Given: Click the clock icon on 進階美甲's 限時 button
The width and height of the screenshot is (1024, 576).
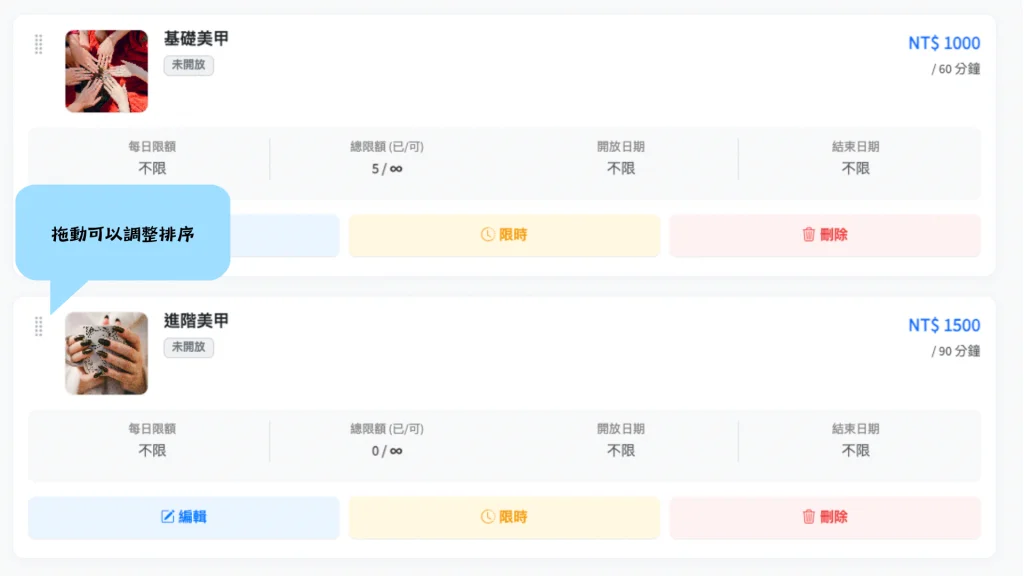Looking at the screenshot, I should (x=488, y=517).
